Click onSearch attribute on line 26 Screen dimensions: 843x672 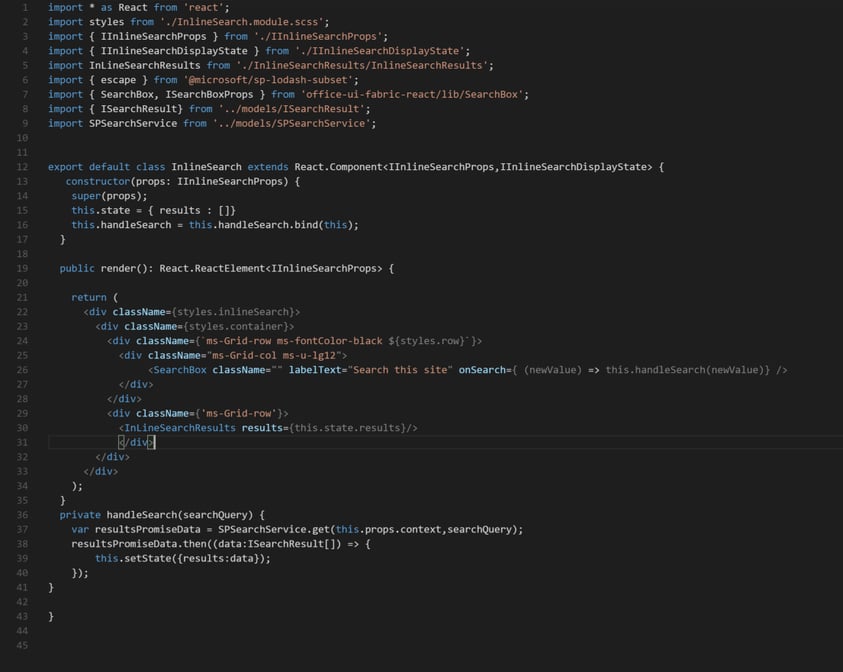coord(482,370)
